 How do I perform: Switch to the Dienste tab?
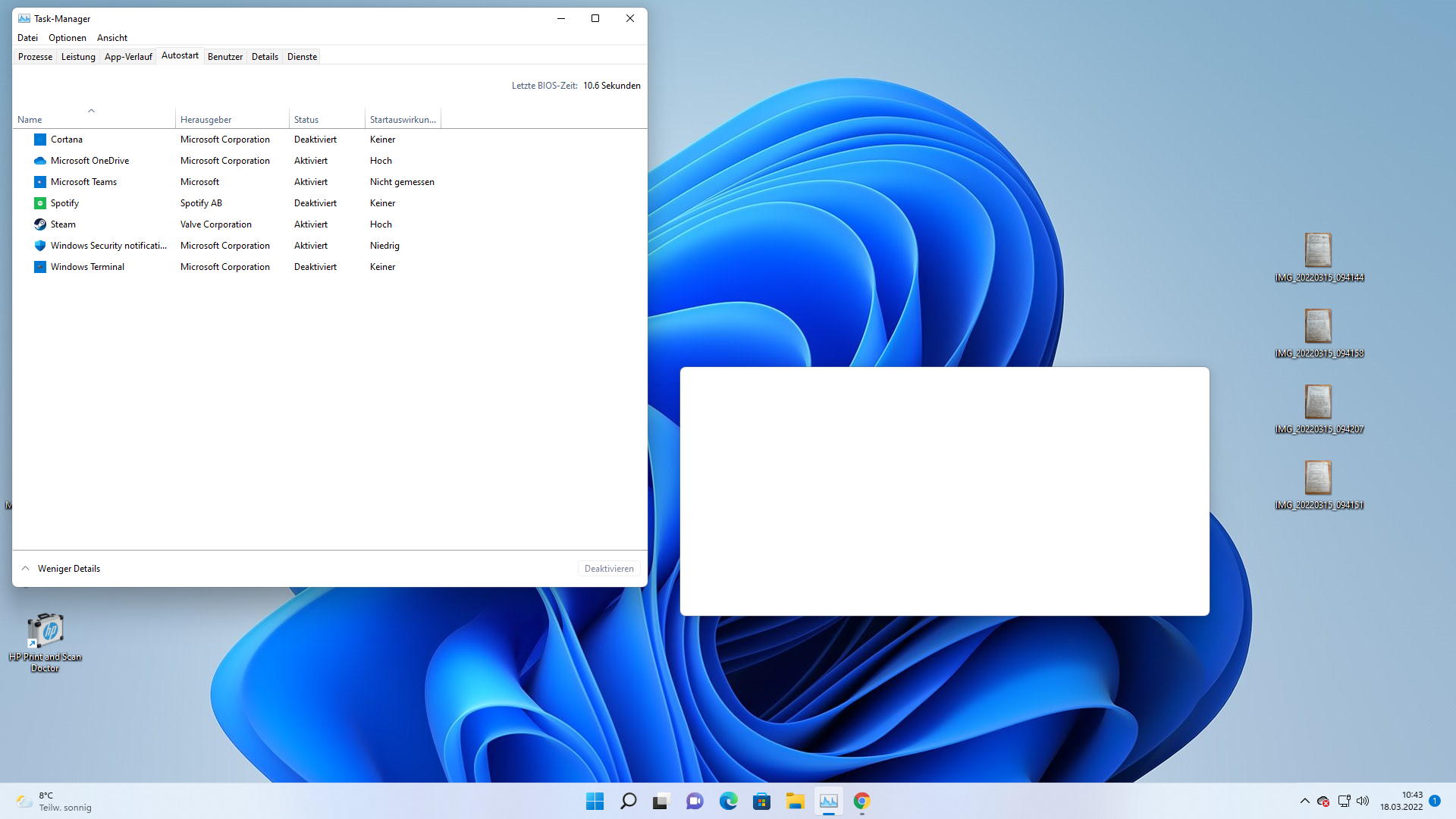302,57
